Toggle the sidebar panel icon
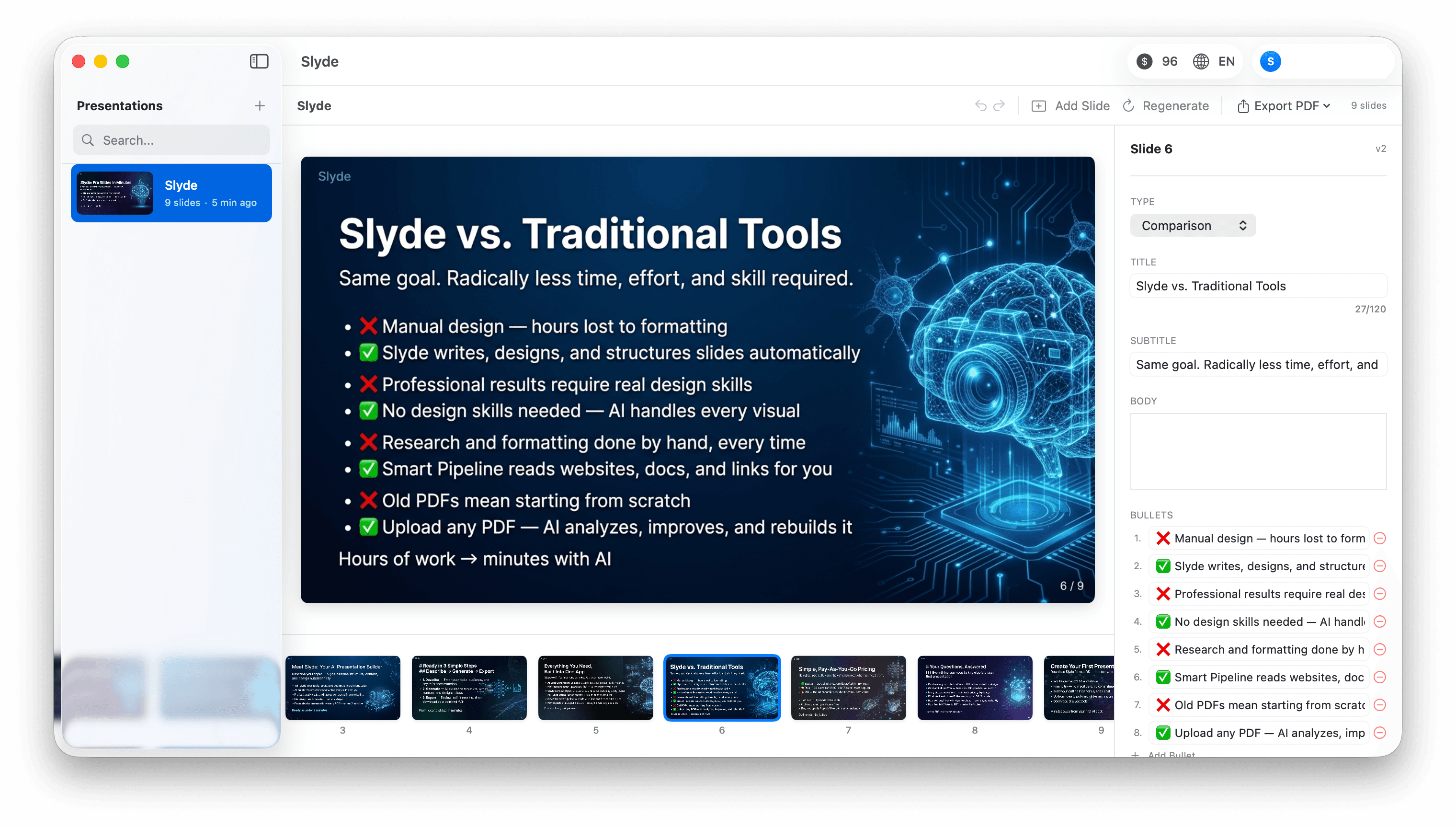This screenshot has height=828, width=1456. click(259, 61)
